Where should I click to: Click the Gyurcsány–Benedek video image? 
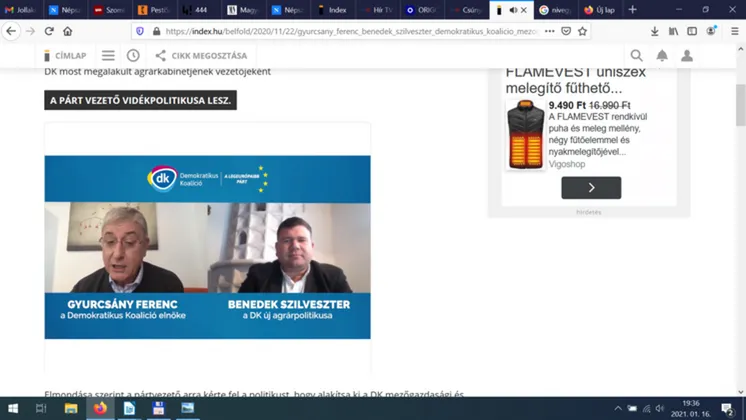point(207,247)
